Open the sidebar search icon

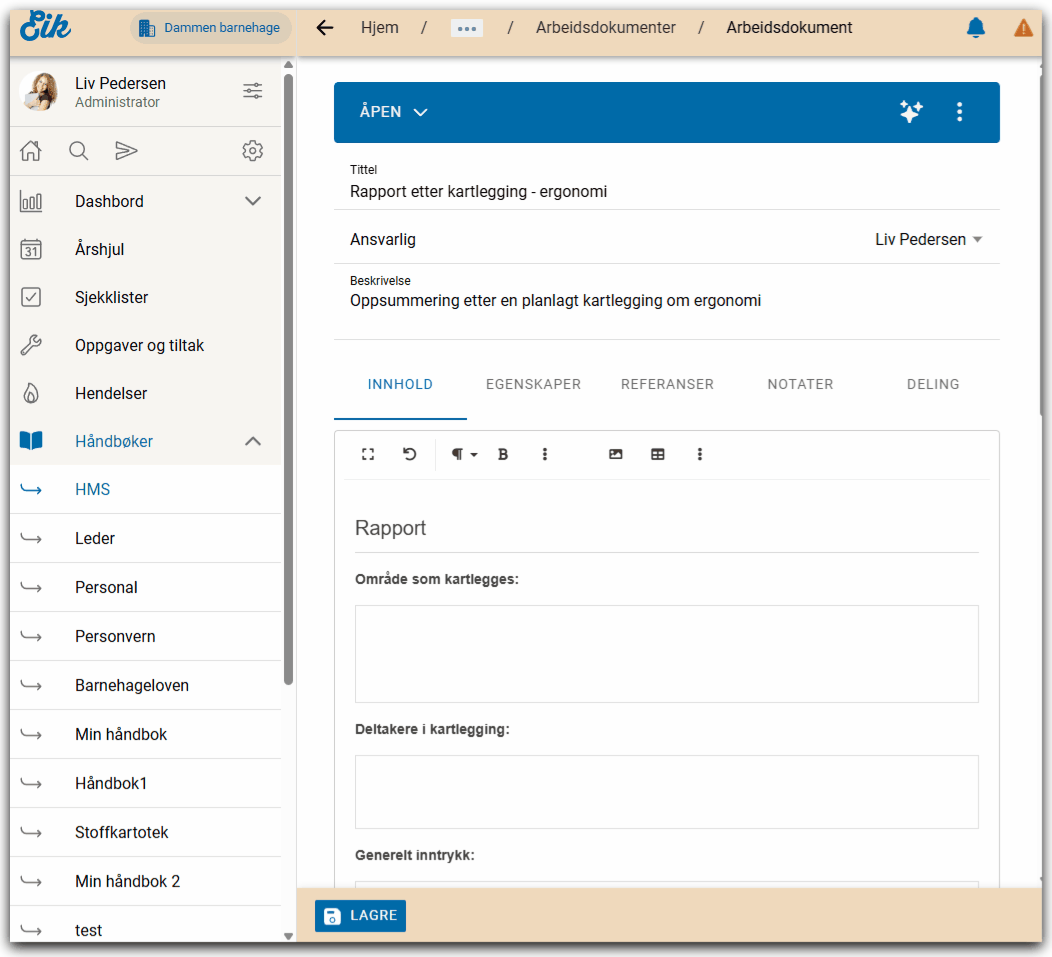(x=79, y=151)
